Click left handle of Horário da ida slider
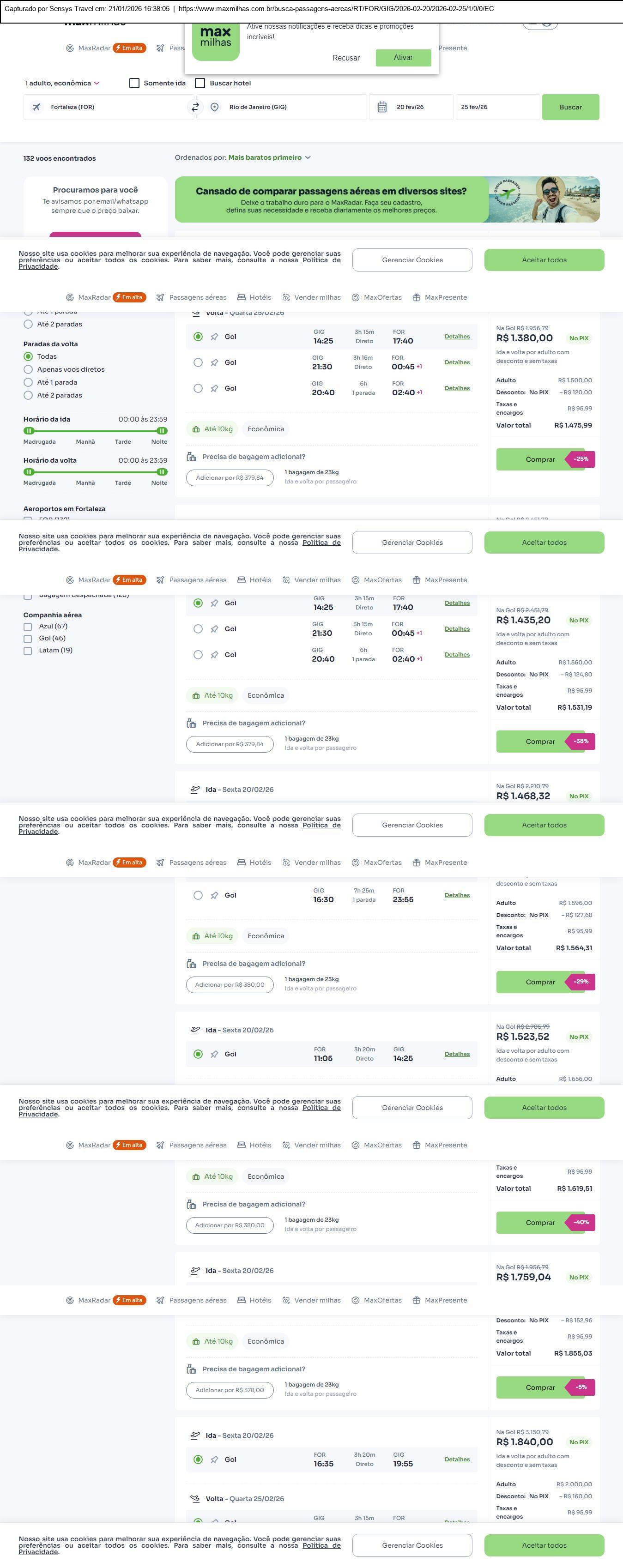The height and width of the screenshot is (1568, 623). pos(29,431)
